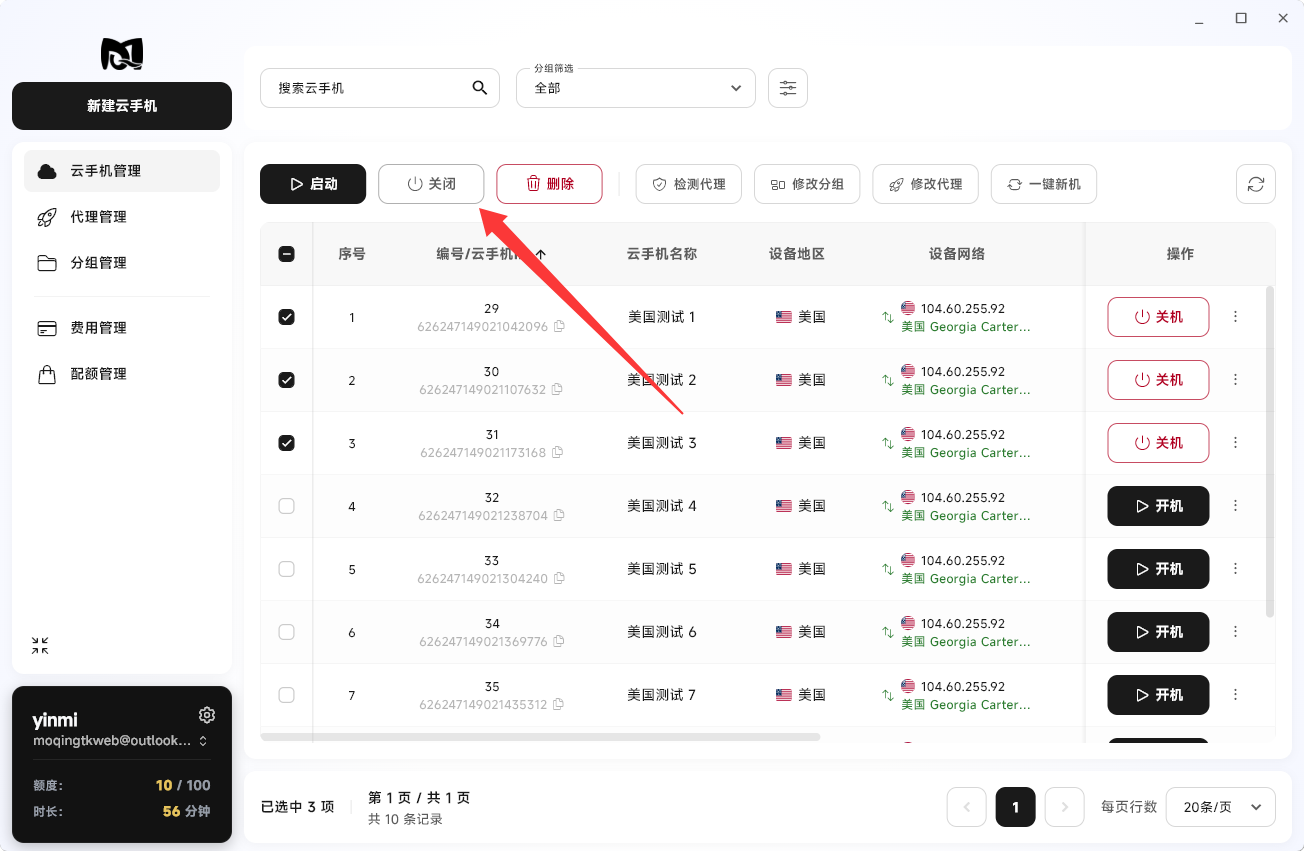Click the app logo at top left

pyautogui.click(x=122, y=54)
